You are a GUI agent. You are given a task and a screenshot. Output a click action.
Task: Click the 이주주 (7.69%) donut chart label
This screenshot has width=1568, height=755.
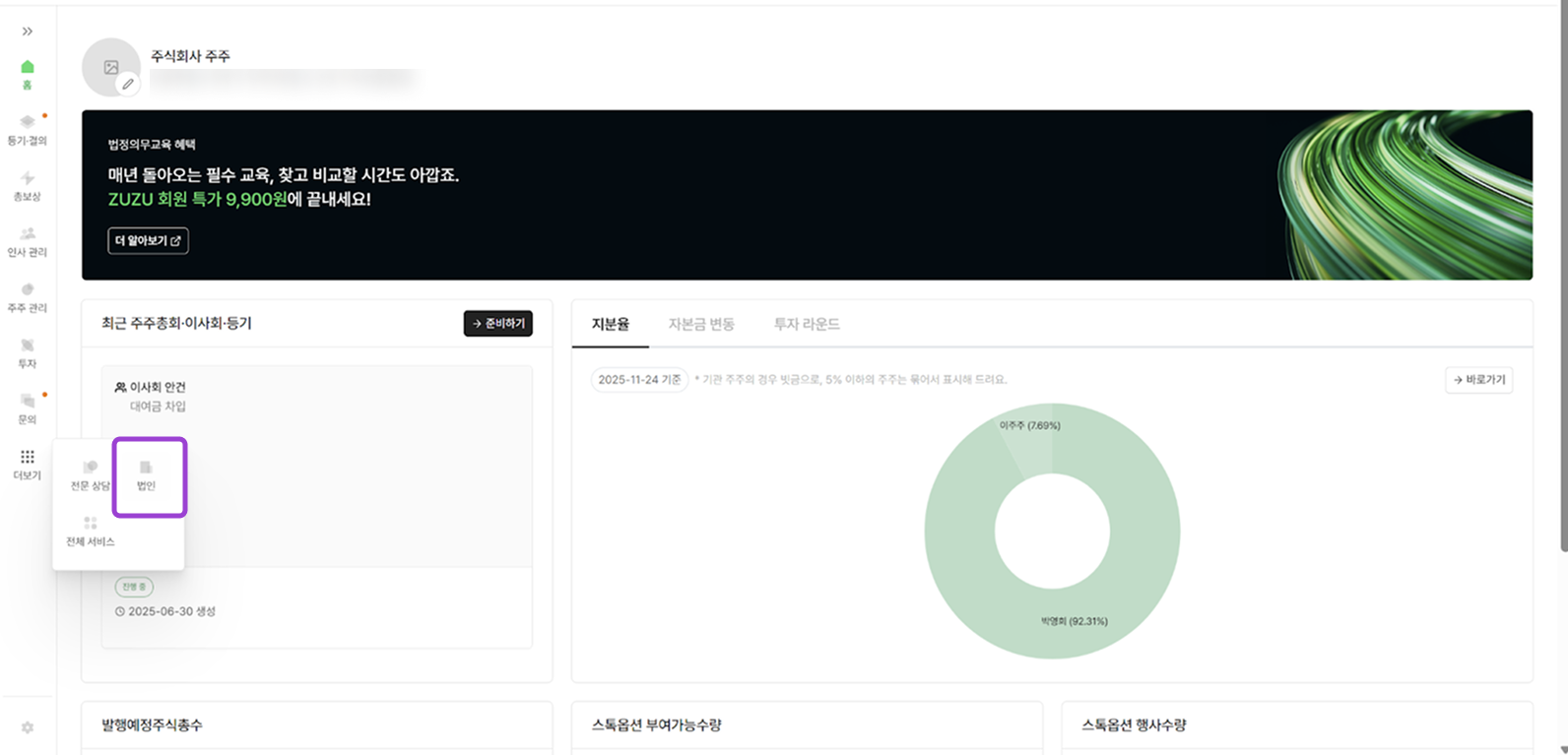pos(1029,426)
